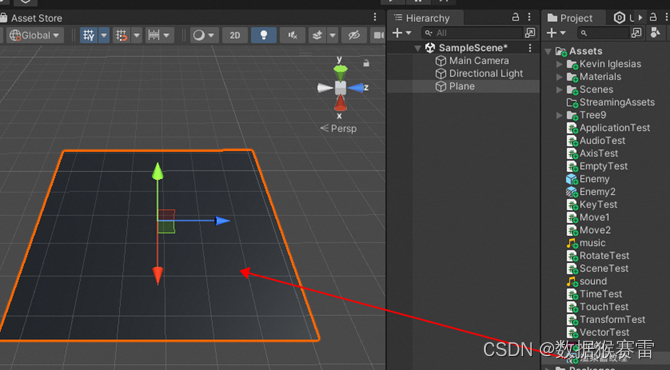Click the green Y axis gizmo cone

click(340, 73)
